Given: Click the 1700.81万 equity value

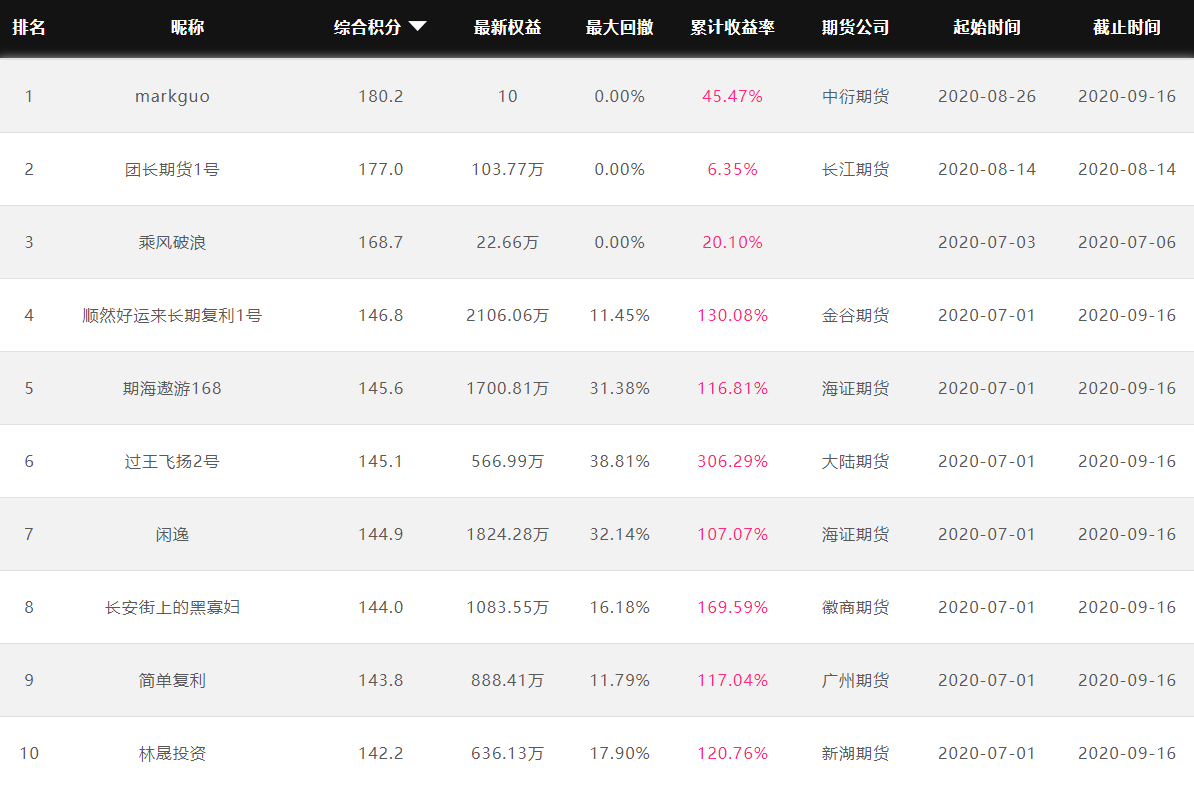Looking at the screenshot, I should (x=507, y=388).
